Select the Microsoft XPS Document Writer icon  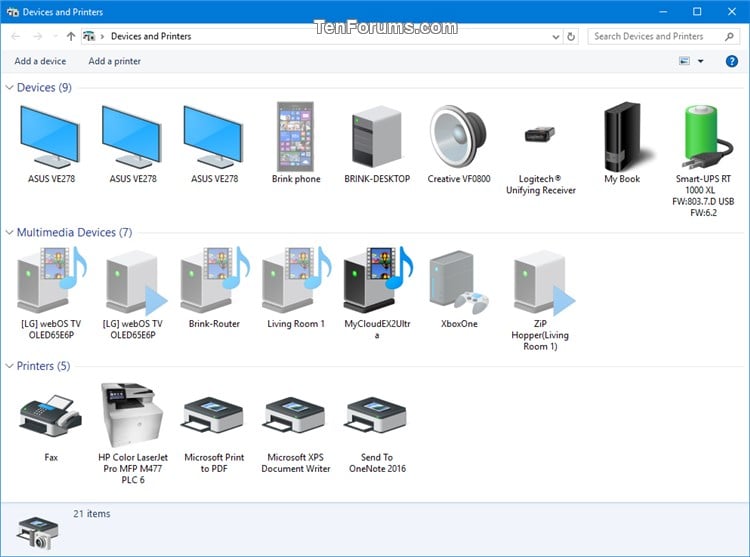(x=295, y=415)
